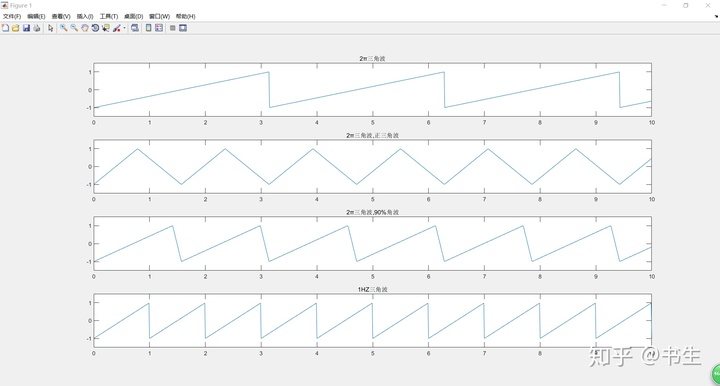The image size is (720, 386).
Task: Select the first sawtooth subplot axes
Action: 372,90
